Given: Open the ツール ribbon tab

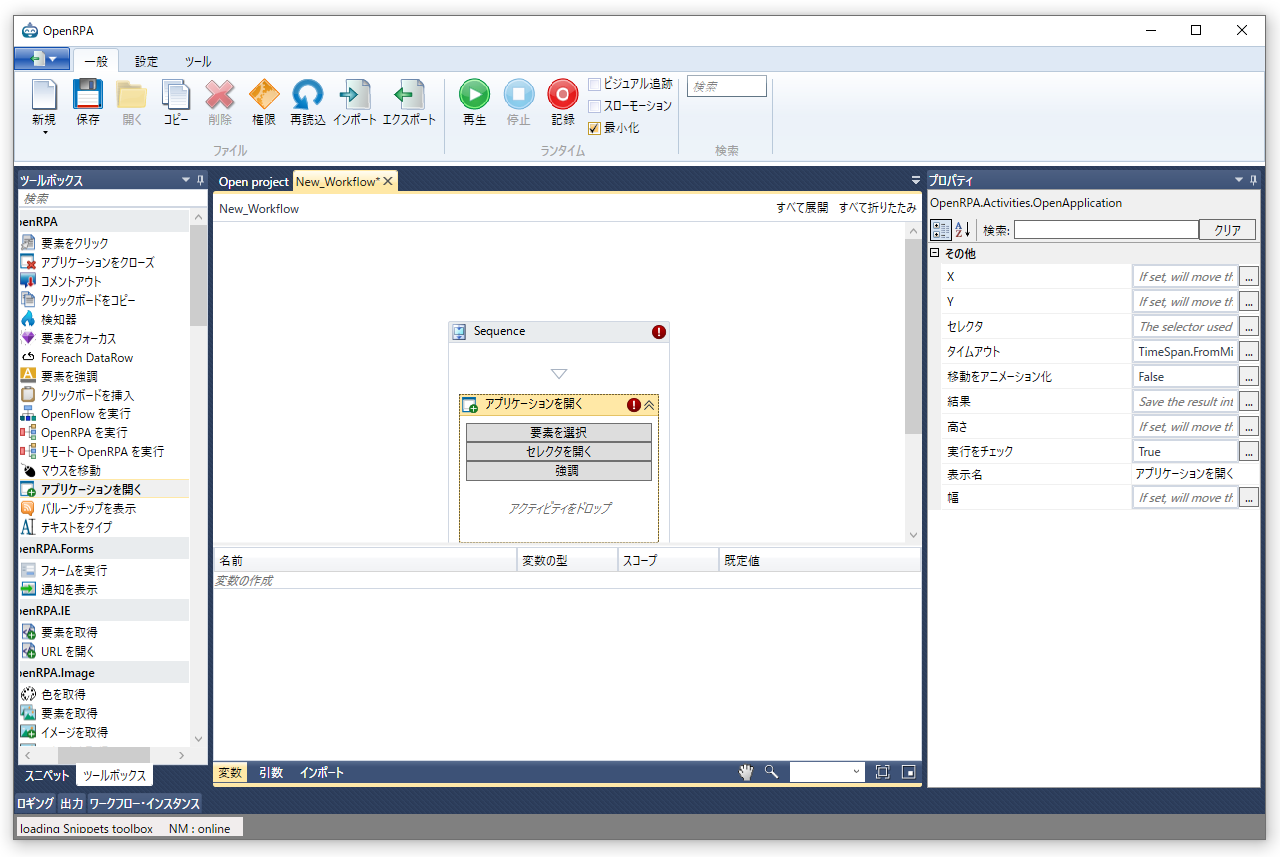Looking at the screenshot, I should click(197, 61).
